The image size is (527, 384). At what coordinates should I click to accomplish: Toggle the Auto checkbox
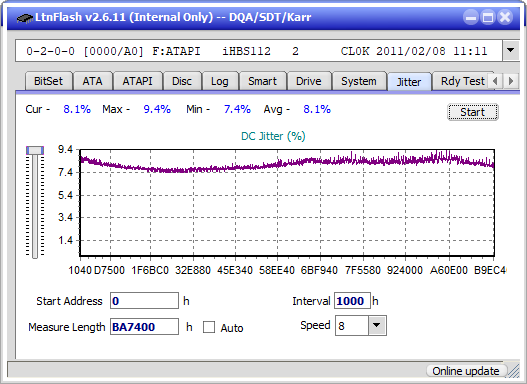pos(209,327)
